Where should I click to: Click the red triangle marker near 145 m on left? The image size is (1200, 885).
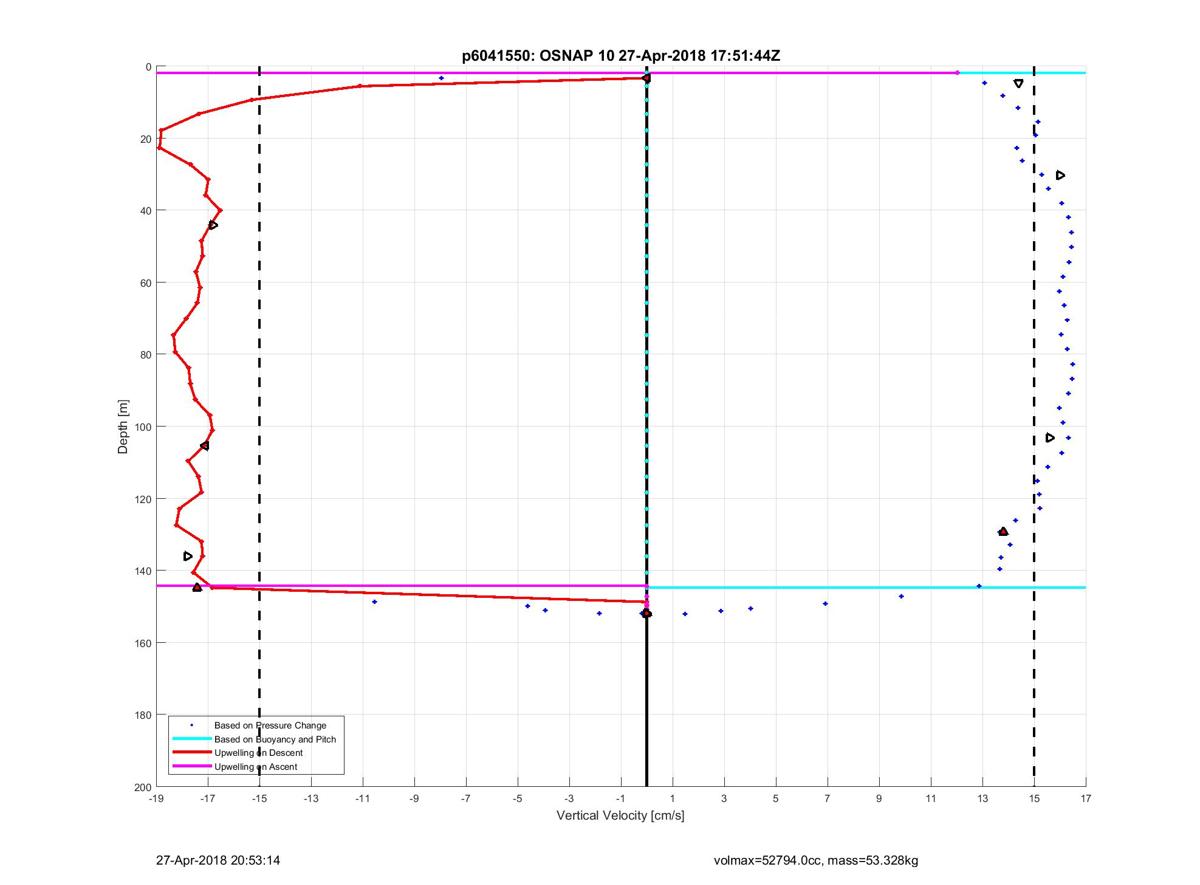197,587
